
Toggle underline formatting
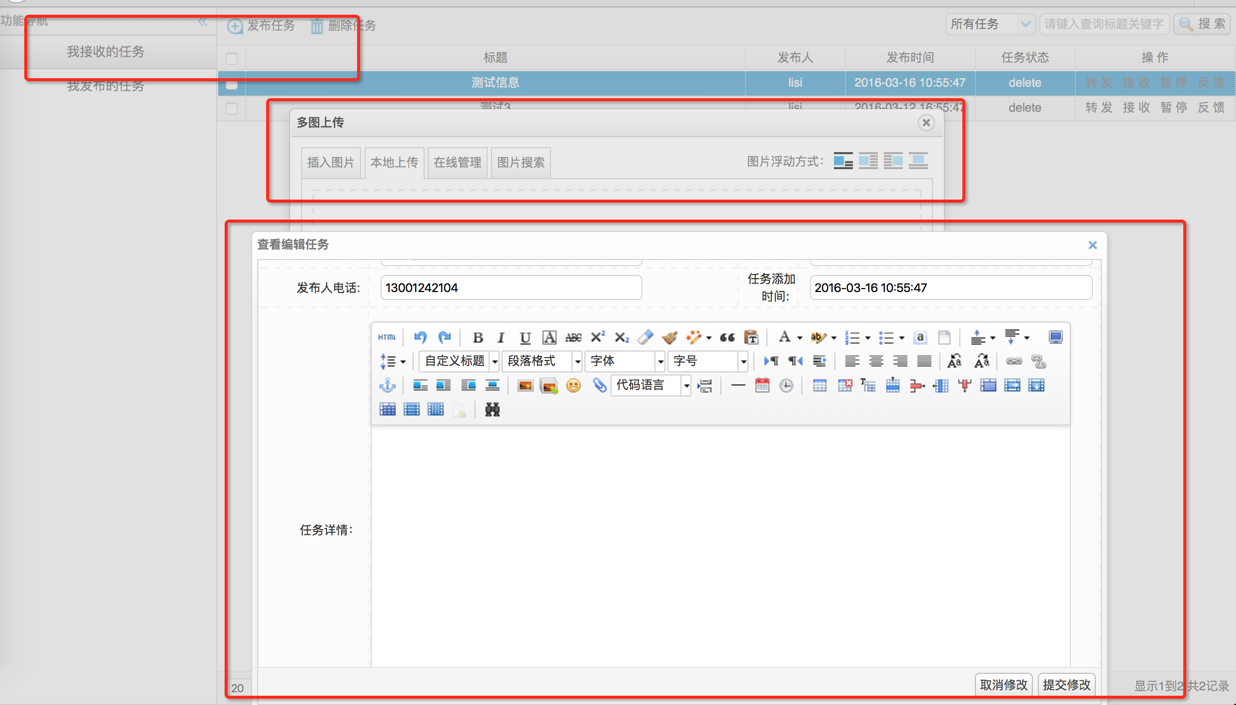click(x=525, y=338)
